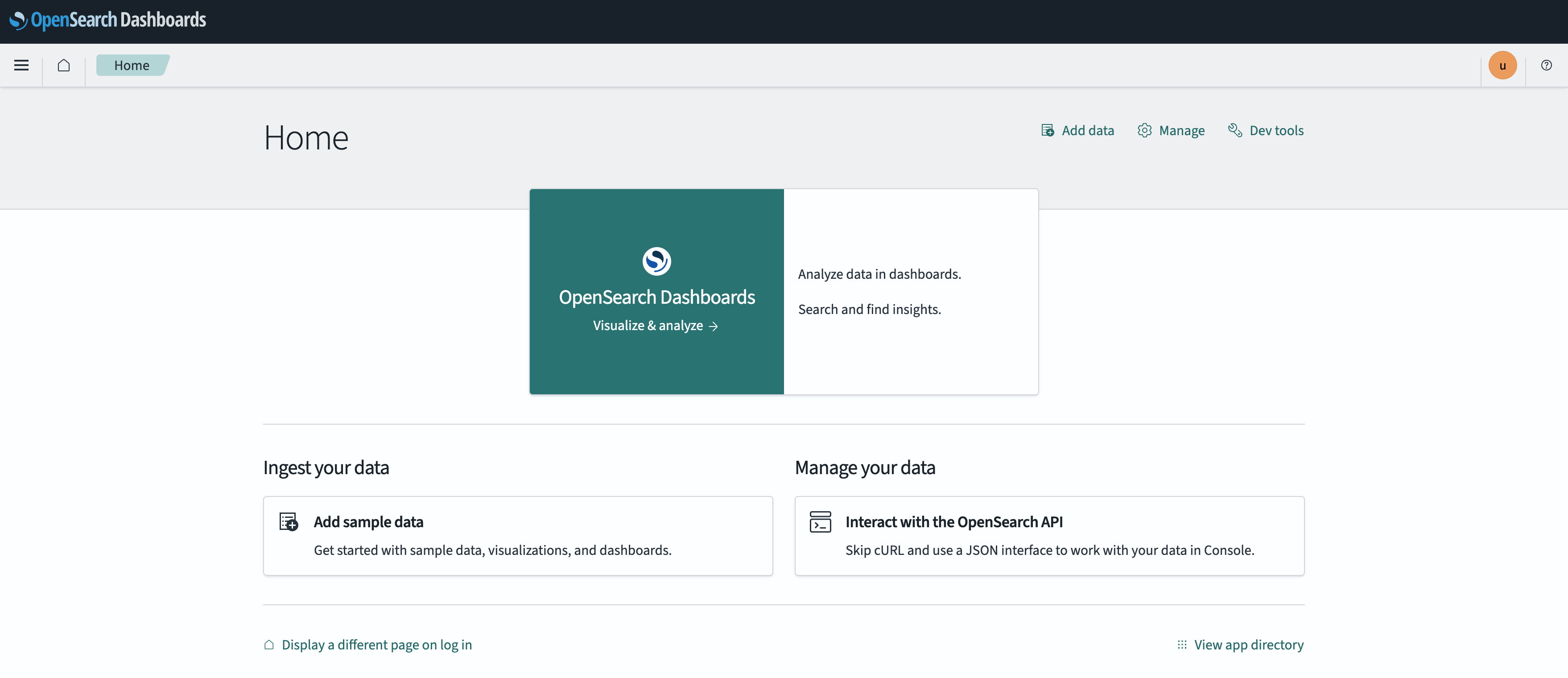Click the Add sample data icon
Screen dimensions: 1568x678
point(289,521)
